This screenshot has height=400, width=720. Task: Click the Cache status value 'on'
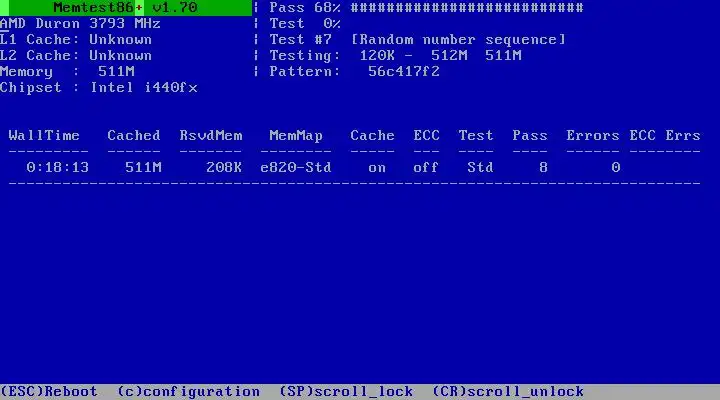coord(377,168)
